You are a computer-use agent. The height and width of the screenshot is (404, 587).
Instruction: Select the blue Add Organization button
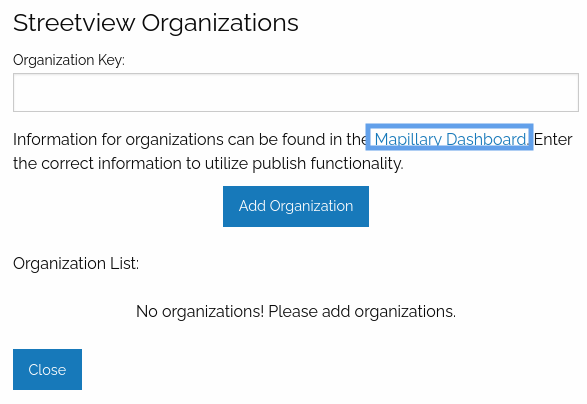coord(296,206)
